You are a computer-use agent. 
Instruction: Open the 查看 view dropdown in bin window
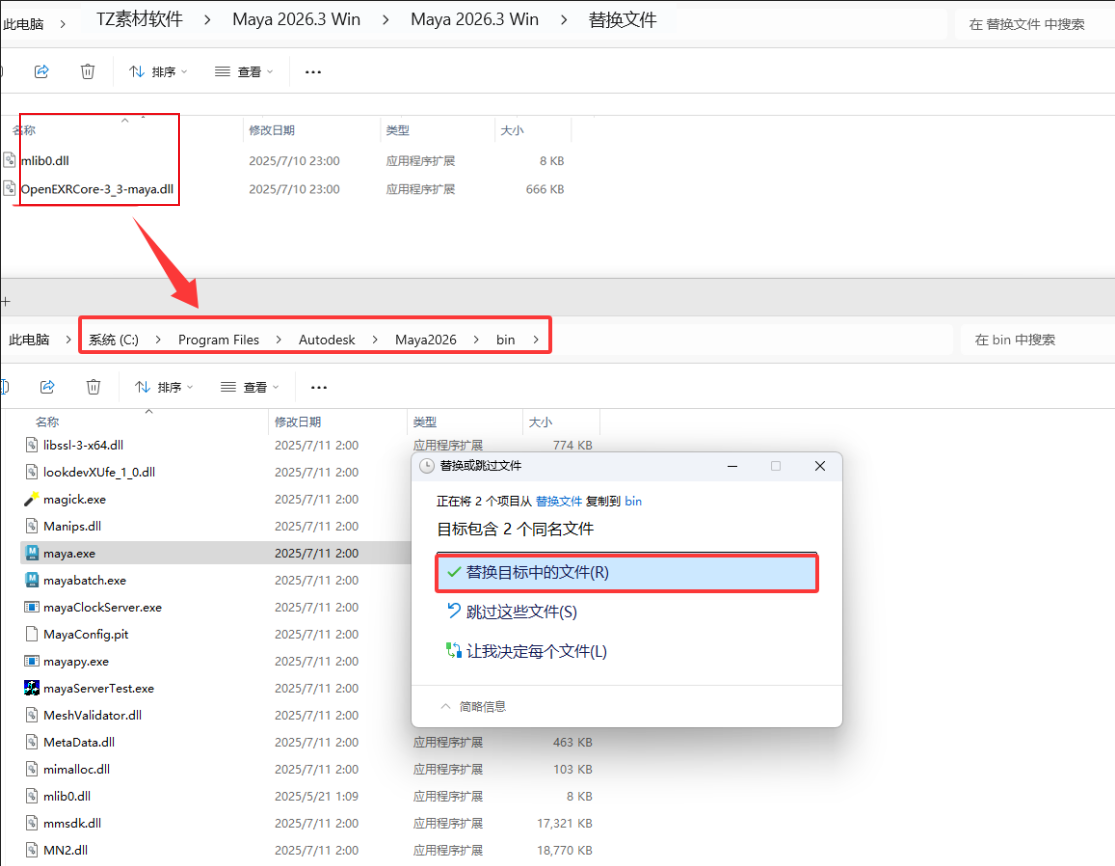[x=250, y=387]
